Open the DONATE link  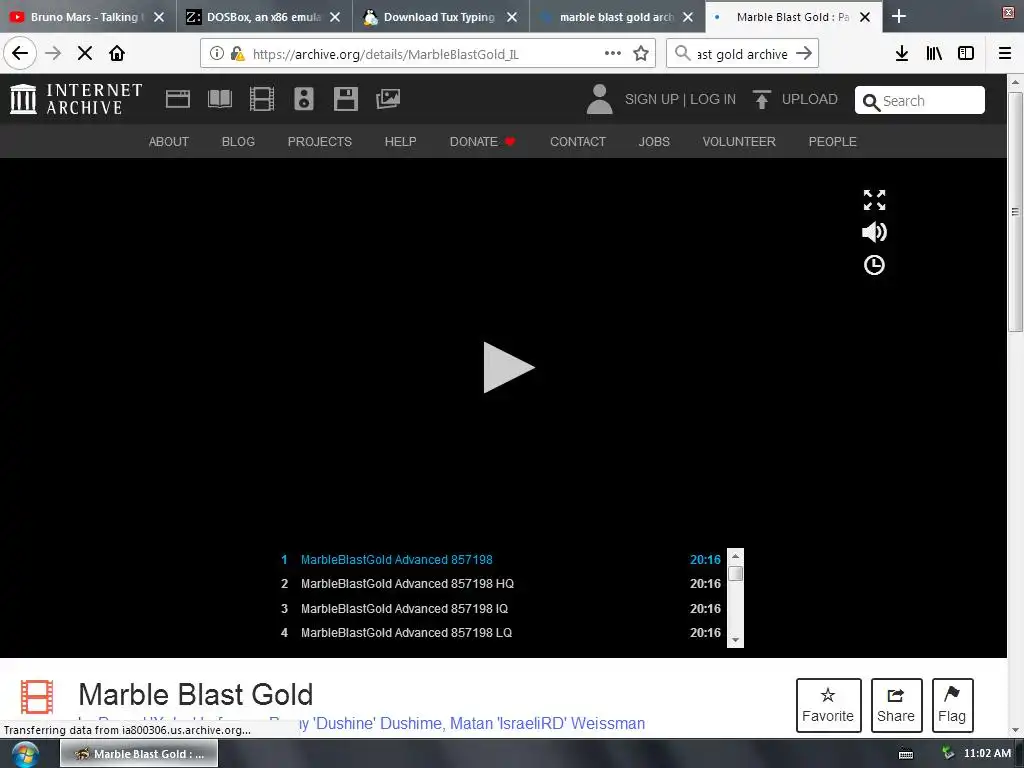coord(482,142)
